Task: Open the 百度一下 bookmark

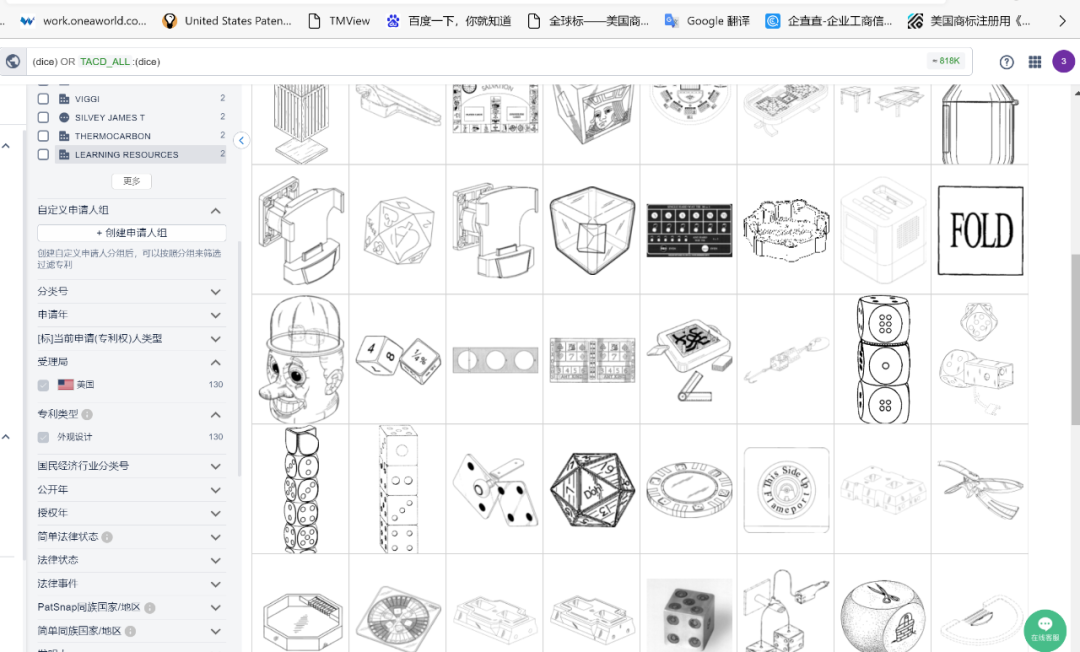Action: pyautogui.click(x=448, y=21)
